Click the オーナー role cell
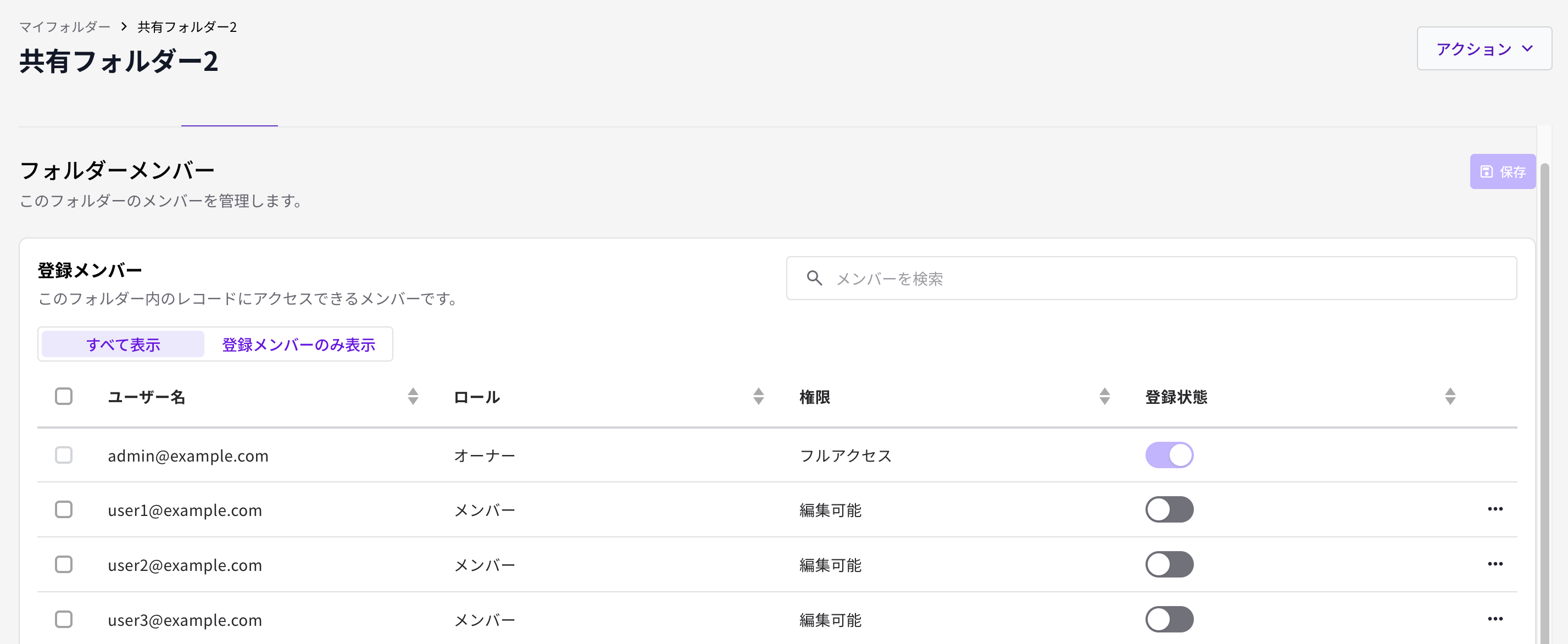The width and height of the screenshot is (1568, 644). pos(485,456)
